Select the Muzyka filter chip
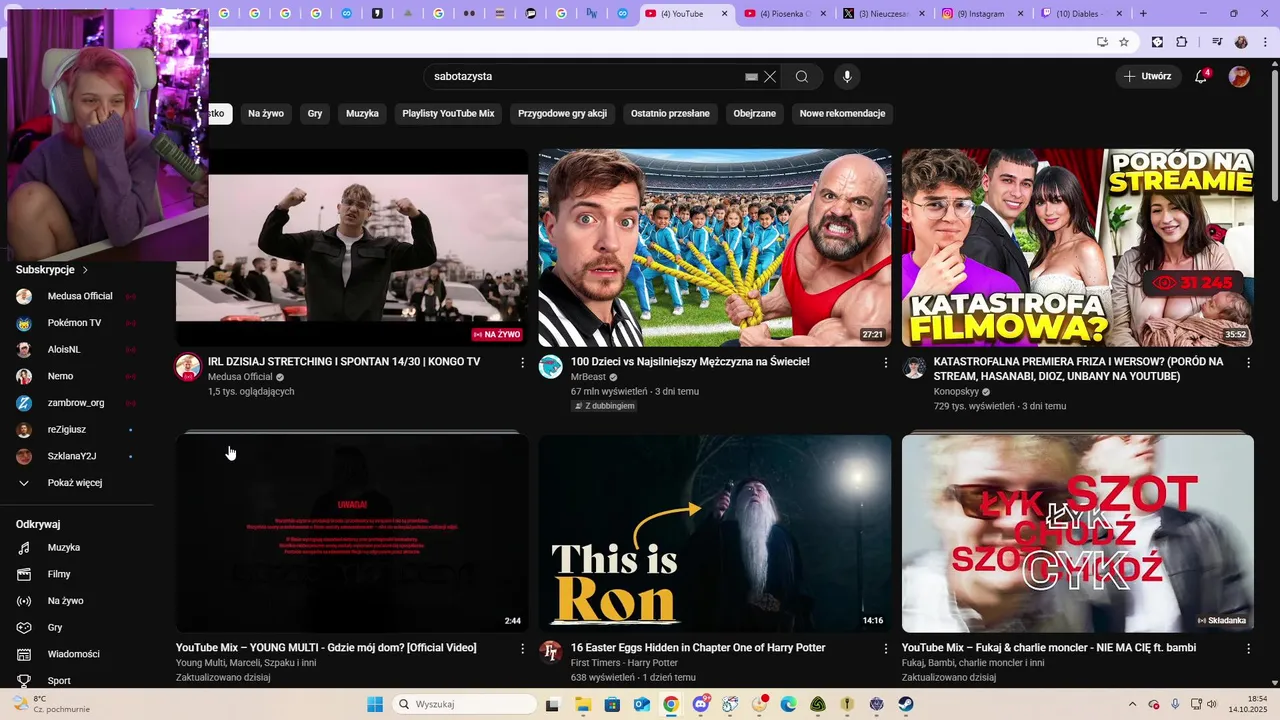 [362, 114]
